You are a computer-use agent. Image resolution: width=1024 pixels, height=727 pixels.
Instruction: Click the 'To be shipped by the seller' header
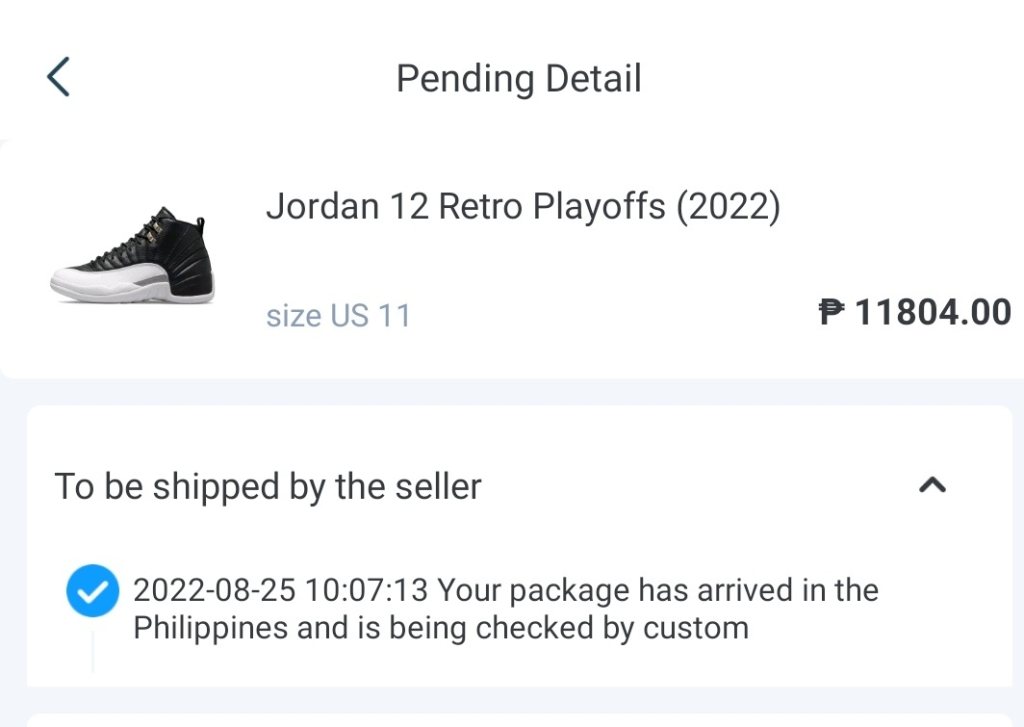(x=268, y=486)
